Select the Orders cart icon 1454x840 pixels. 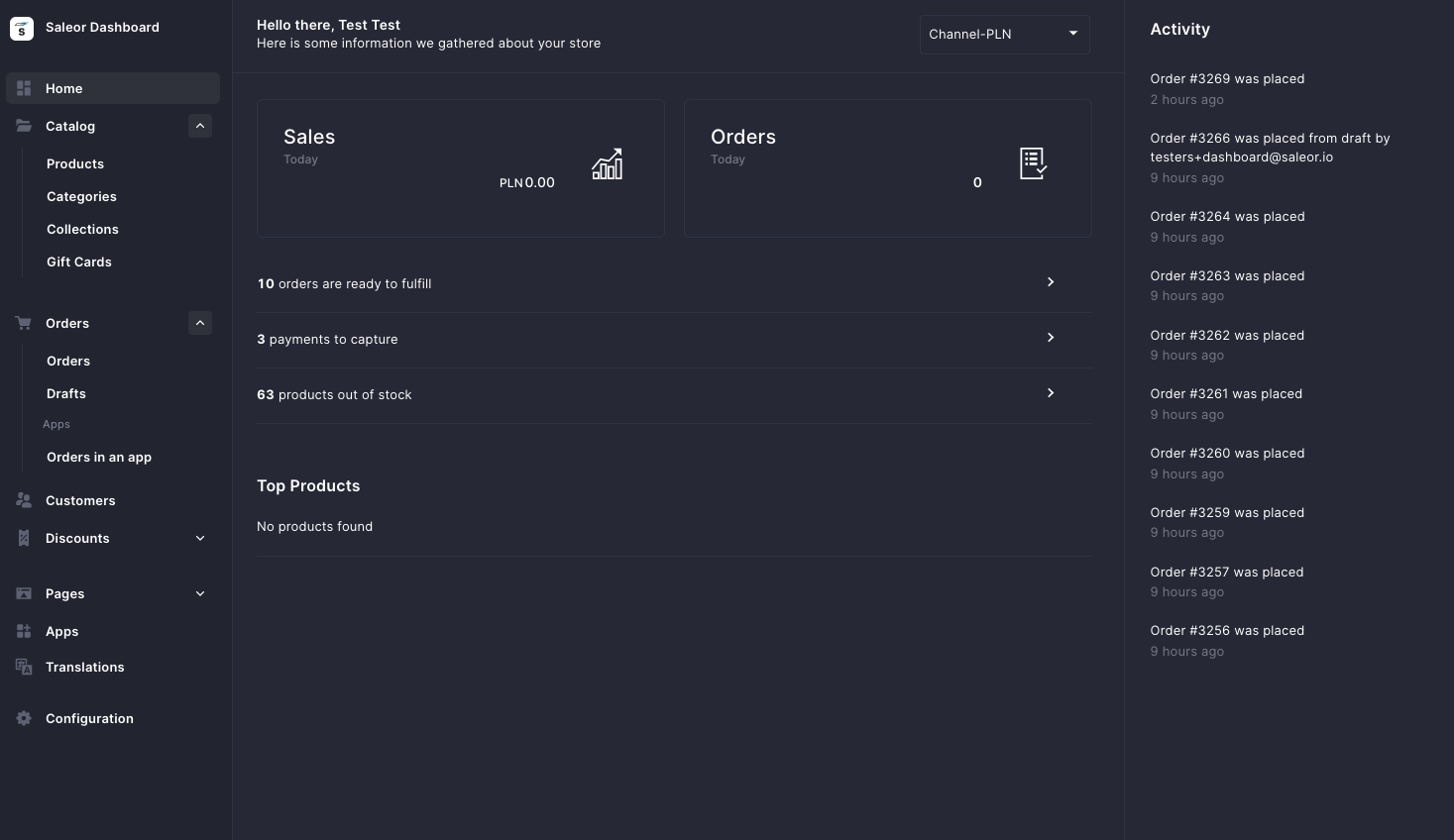(24, 323)
